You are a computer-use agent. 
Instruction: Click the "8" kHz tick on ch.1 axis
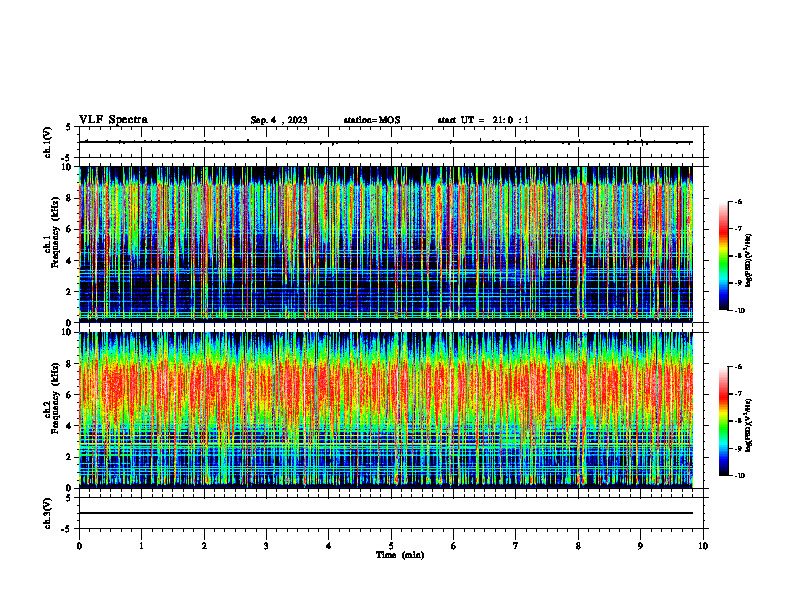71,198
